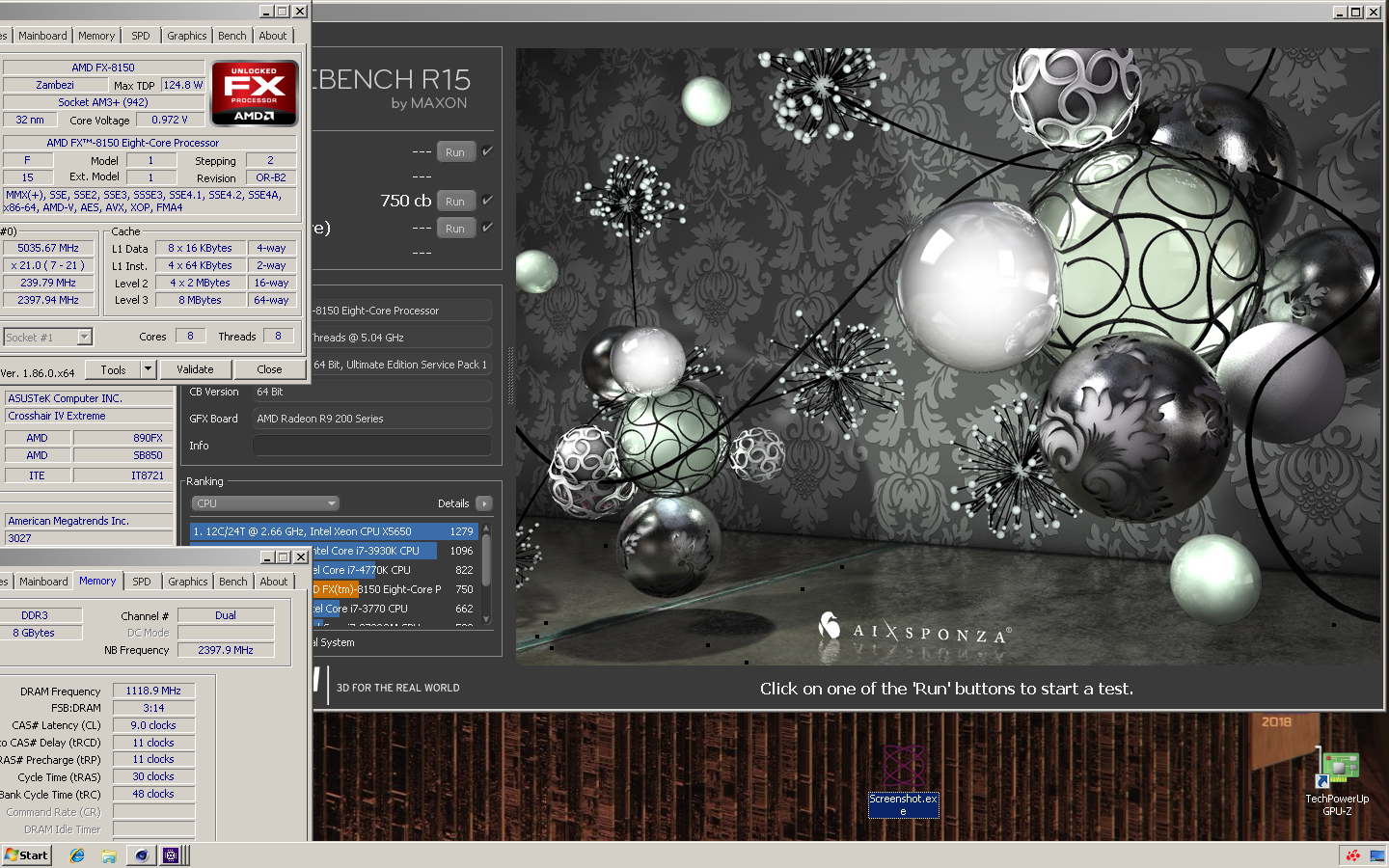Run the CPU test showing 750 cb
This screenshot has height=868, width=1389.
pos(455,201)
